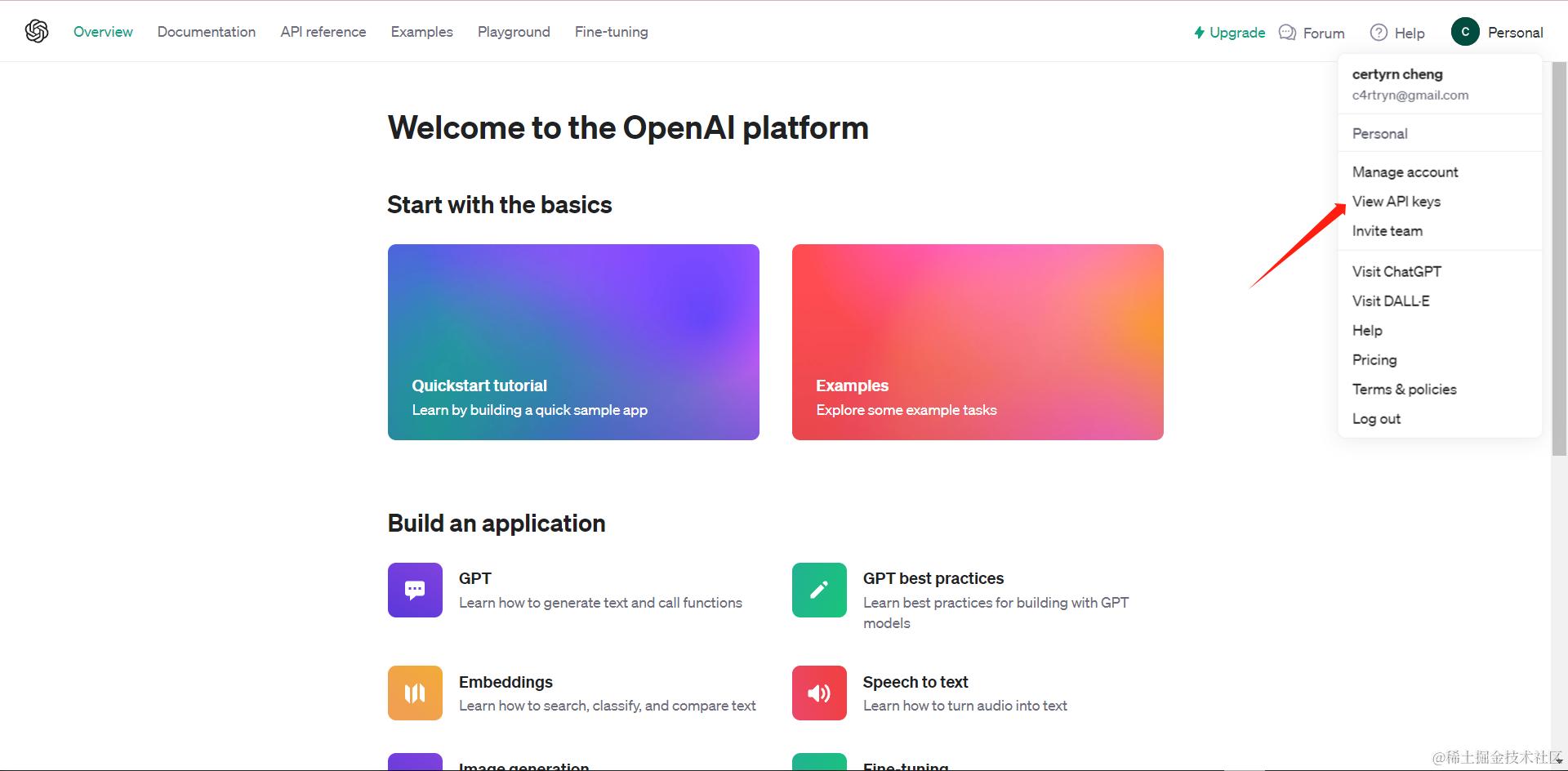This screenshot has height=771, width=1568.
Task: Open the Fine-tuning nav tab
Action: tap(612, 32)
